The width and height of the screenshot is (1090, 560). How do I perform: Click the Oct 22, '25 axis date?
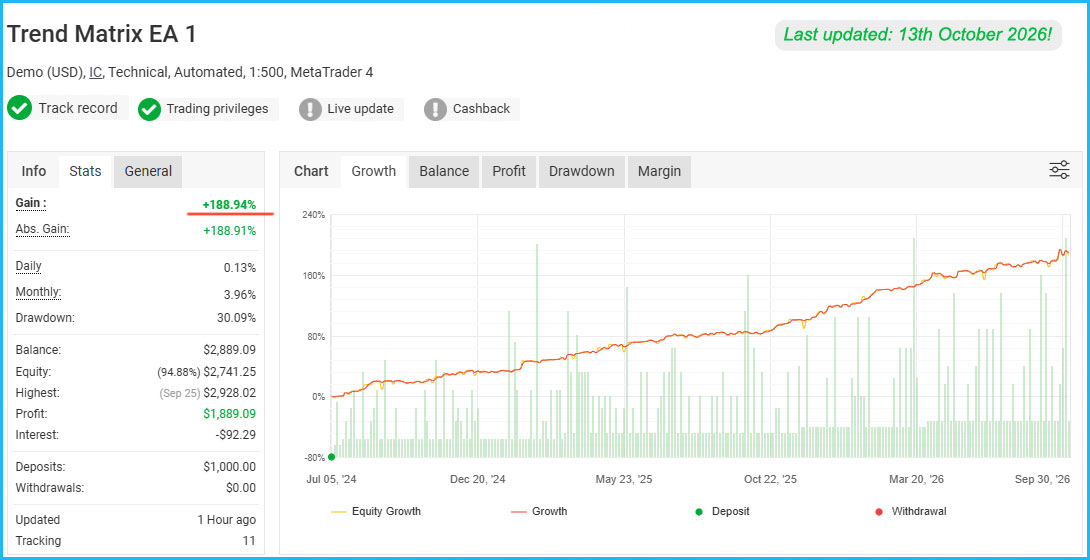770,479
